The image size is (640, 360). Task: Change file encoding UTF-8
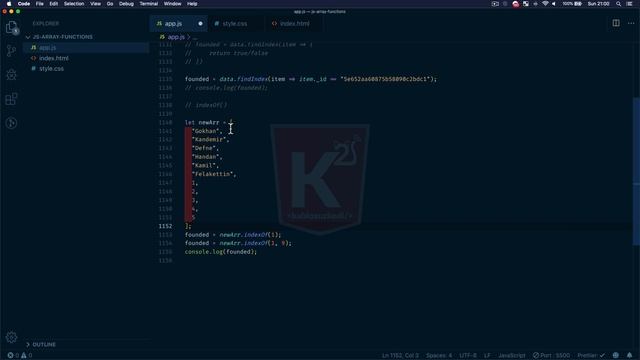click(x=468, y=355)
